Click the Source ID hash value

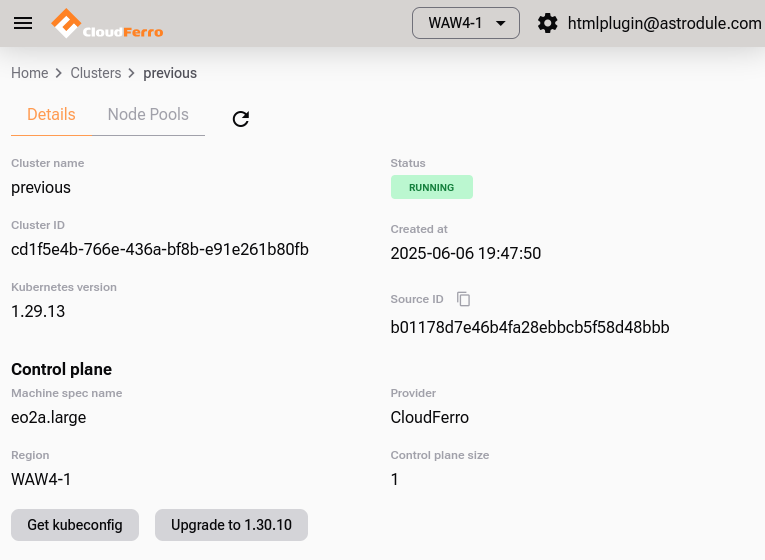click(x=529, y=327)
